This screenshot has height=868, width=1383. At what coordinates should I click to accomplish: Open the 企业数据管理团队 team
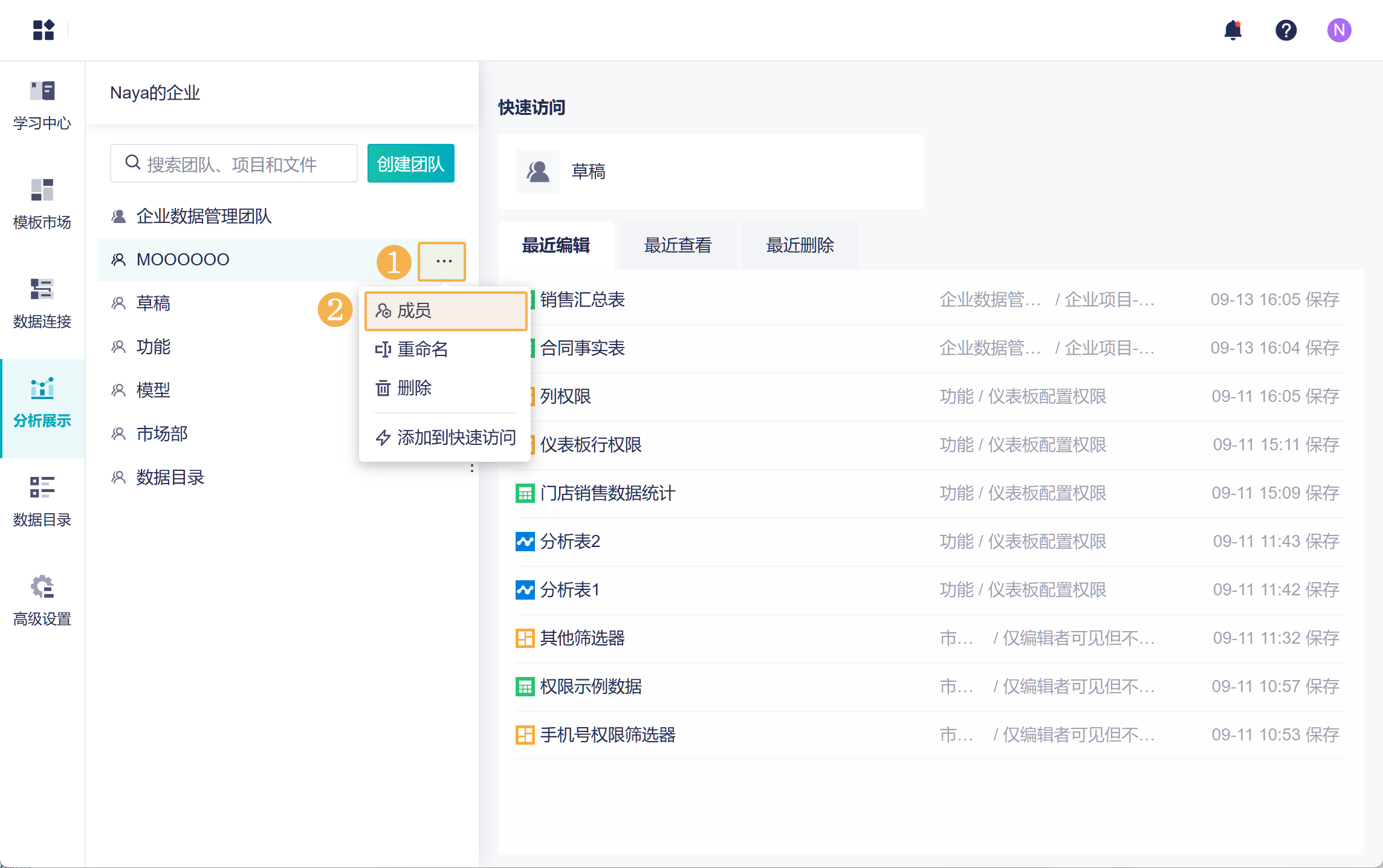pyautogui.click(x=204, y=216)
